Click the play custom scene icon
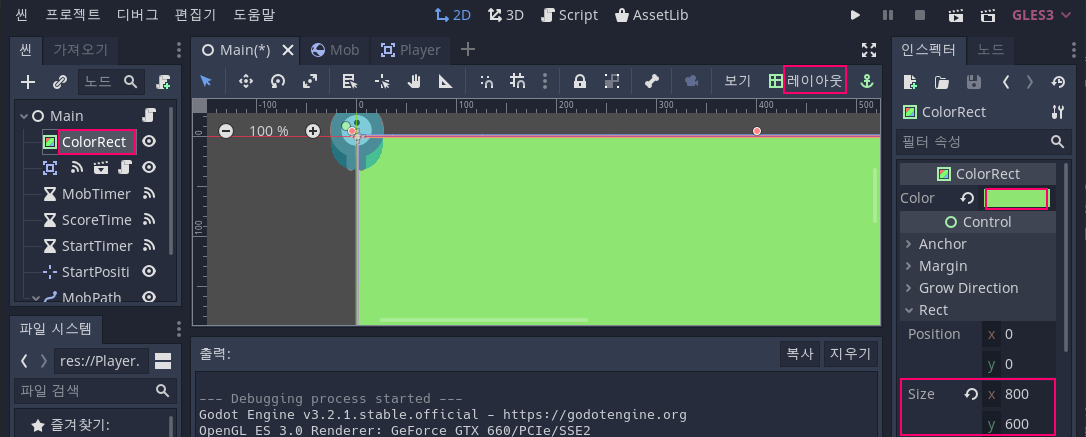Viewport: 1086px width, 437px height. [988, 15]
